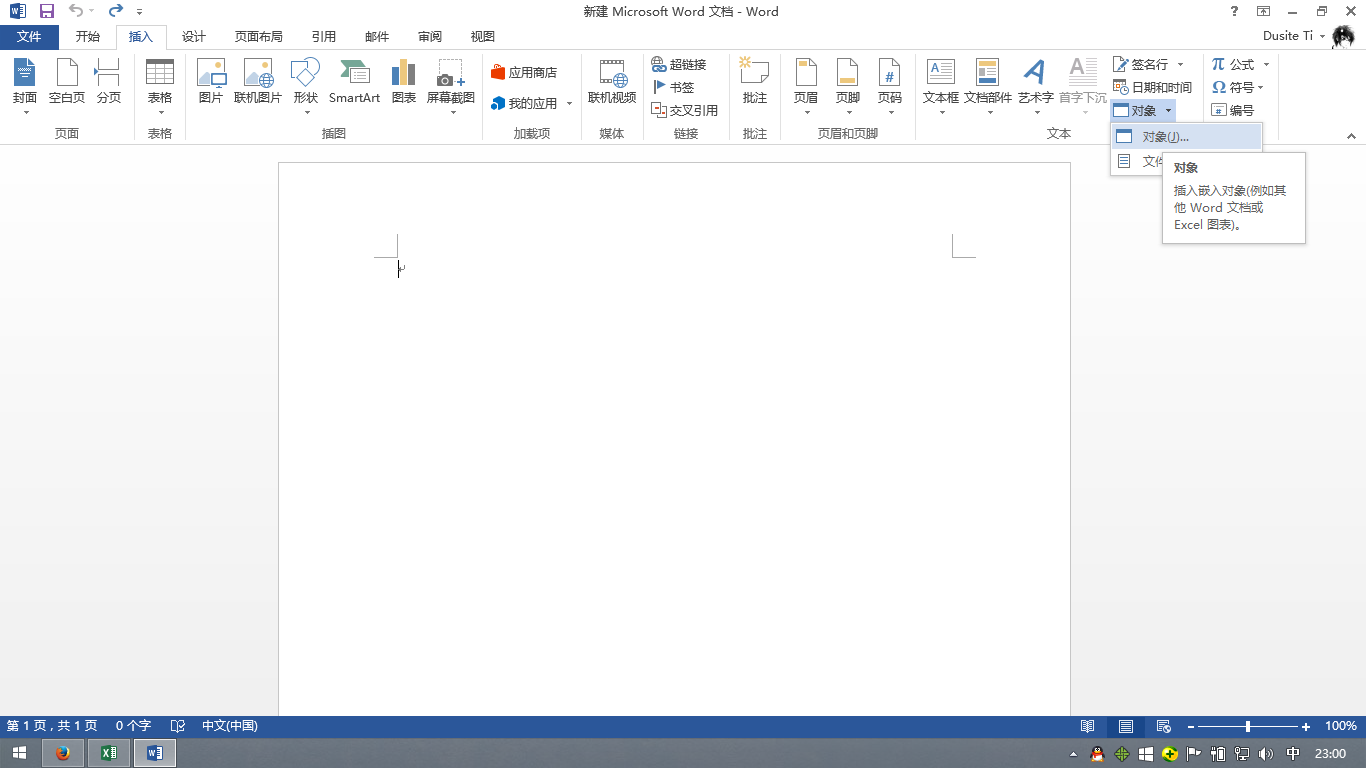Switch to the Design (设计) tab
The height and width of the screenshot is (768, 1366).
[x=194, y=37]
